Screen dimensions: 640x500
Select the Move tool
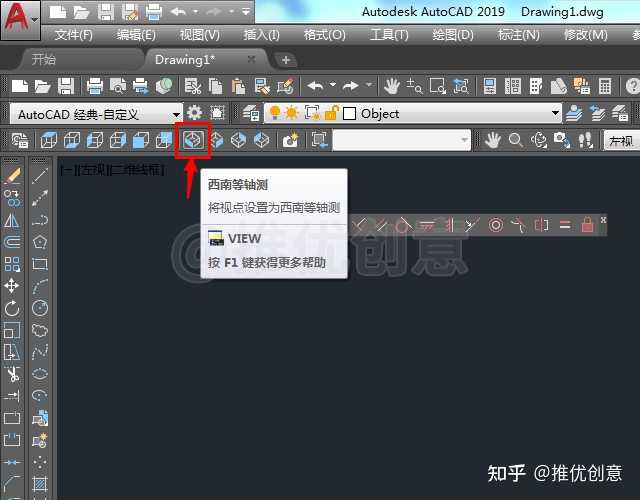point(12,286)
